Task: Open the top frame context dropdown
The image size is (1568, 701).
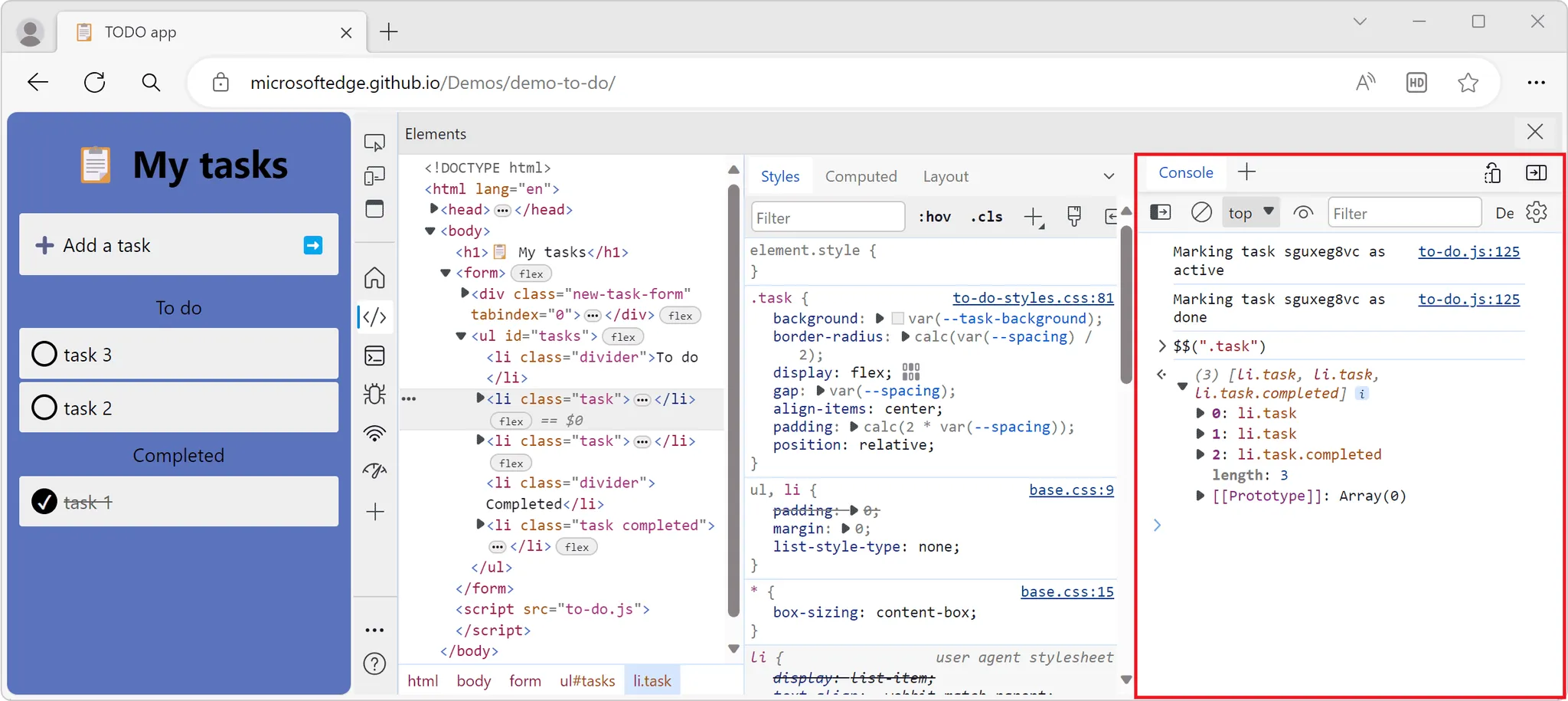Action: click(1250, 212)
